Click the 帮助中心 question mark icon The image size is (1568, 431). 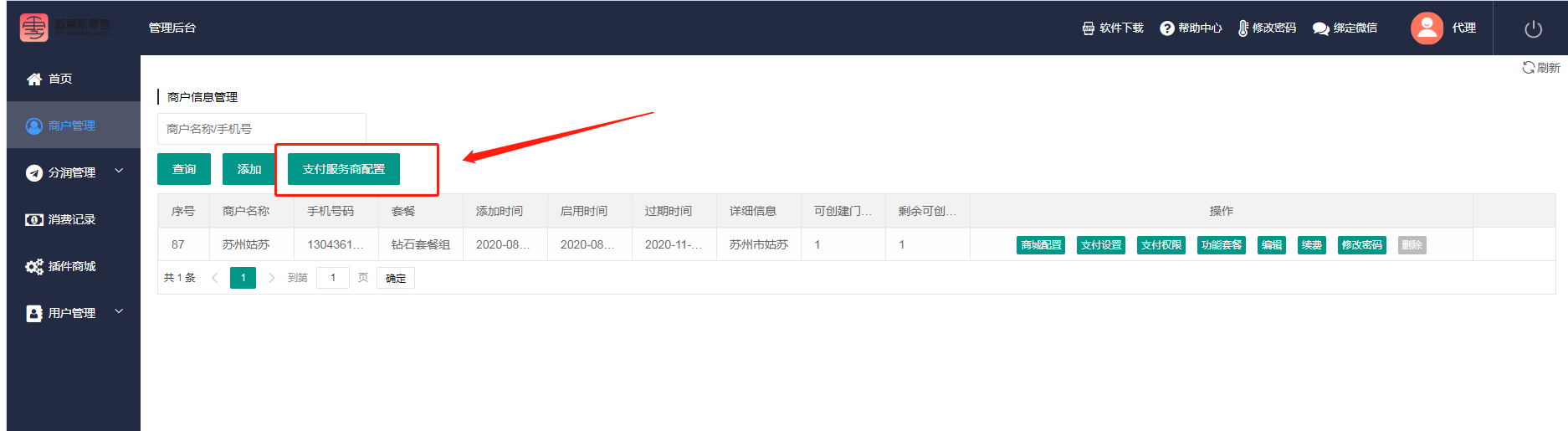click(x=1167, y=28)
